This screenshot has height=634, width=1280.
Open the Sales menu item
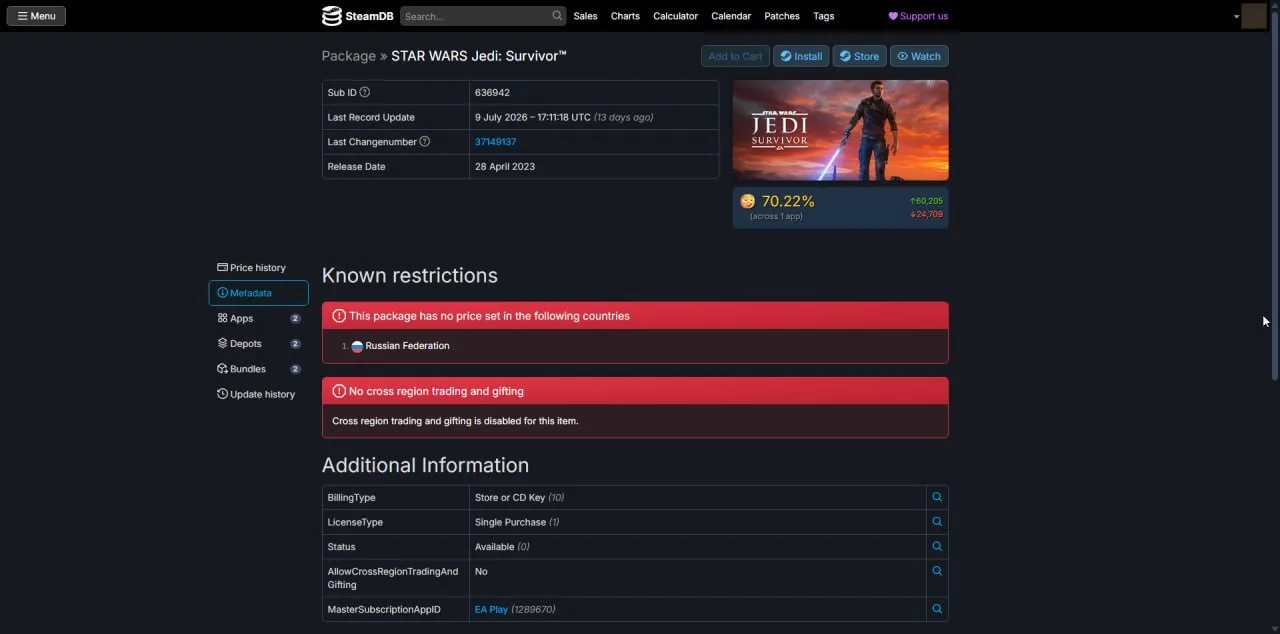pyautogui.click(x=585, y=16)
